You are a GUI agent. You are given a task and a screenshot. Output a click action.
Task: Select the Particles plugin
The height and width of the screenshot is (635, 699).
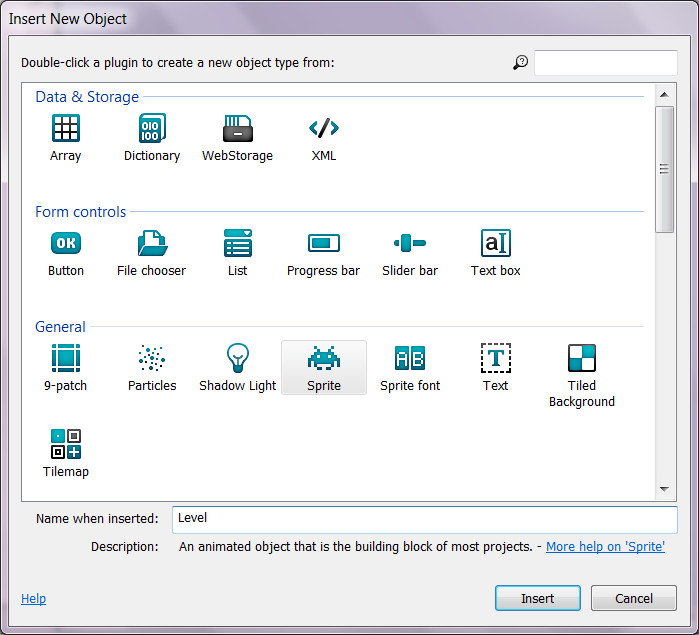pos(152,359)
